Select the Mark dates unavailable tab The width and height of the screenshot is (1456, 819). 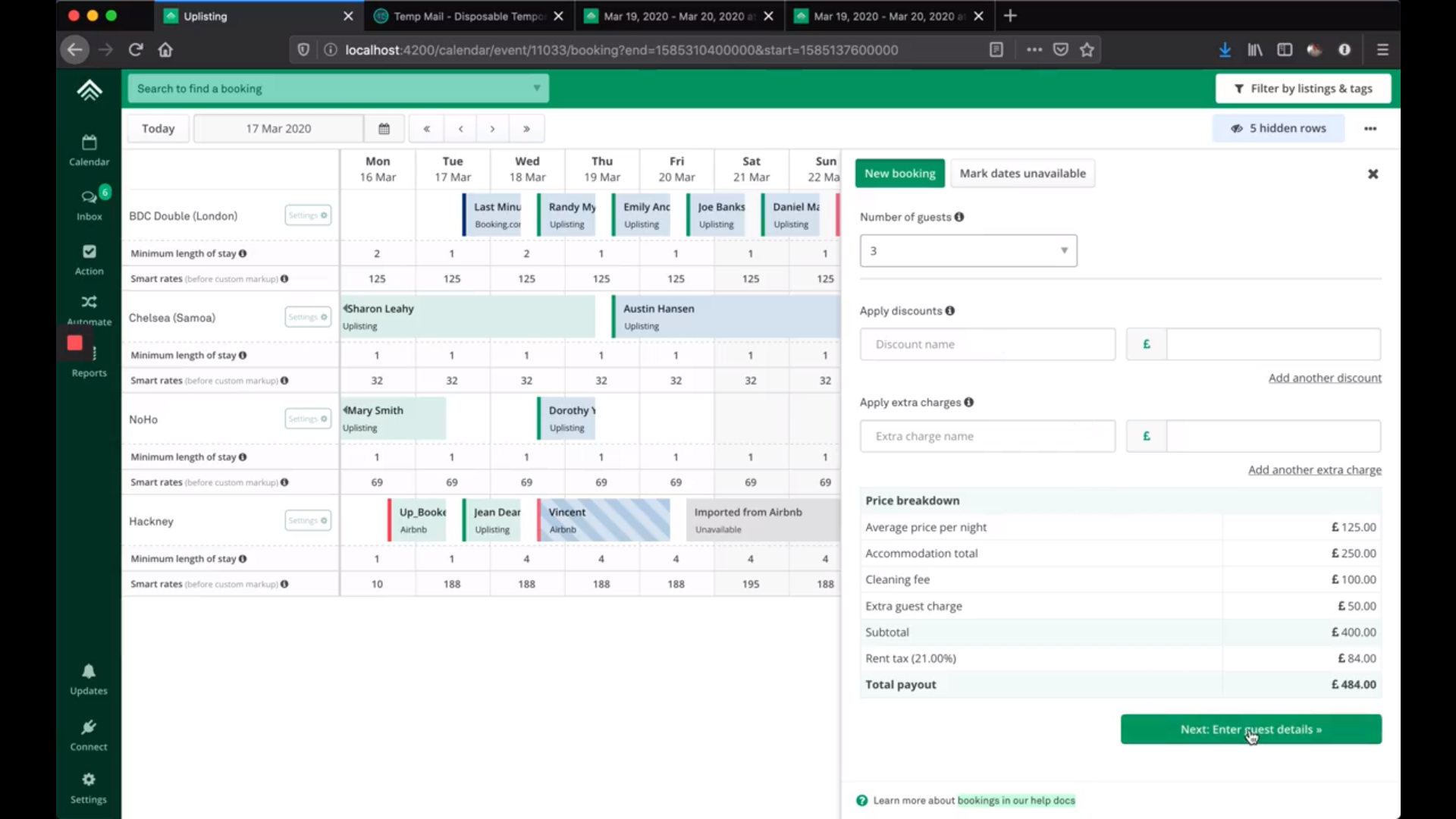1022,173
